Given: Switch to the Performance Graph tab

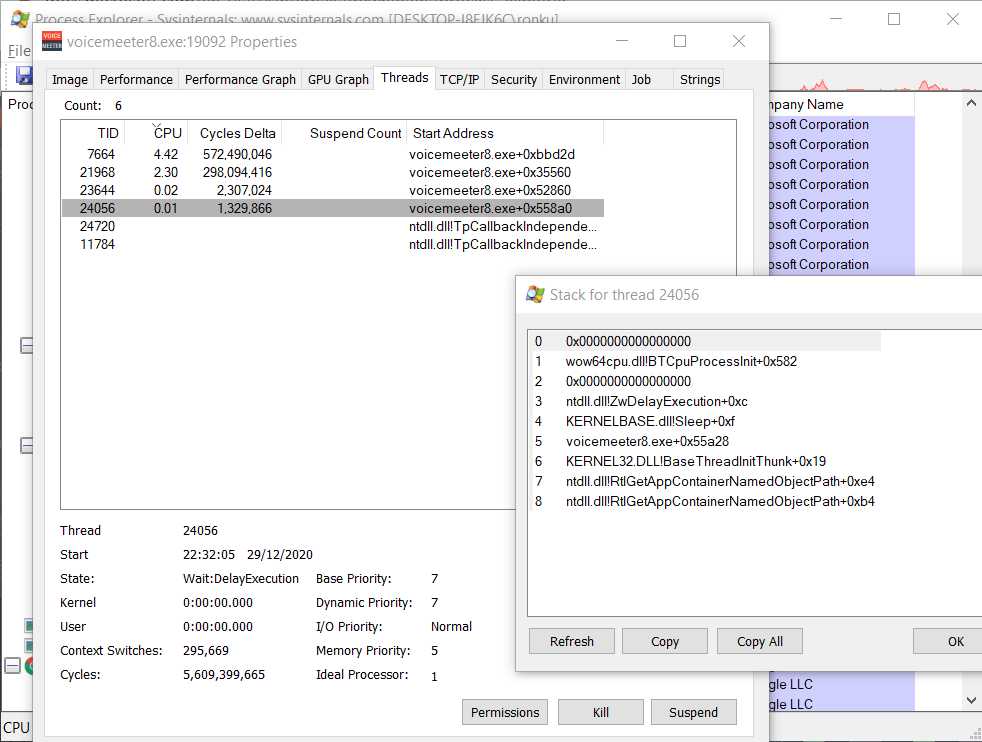Looking at the screenshot, I should (240, 79).
